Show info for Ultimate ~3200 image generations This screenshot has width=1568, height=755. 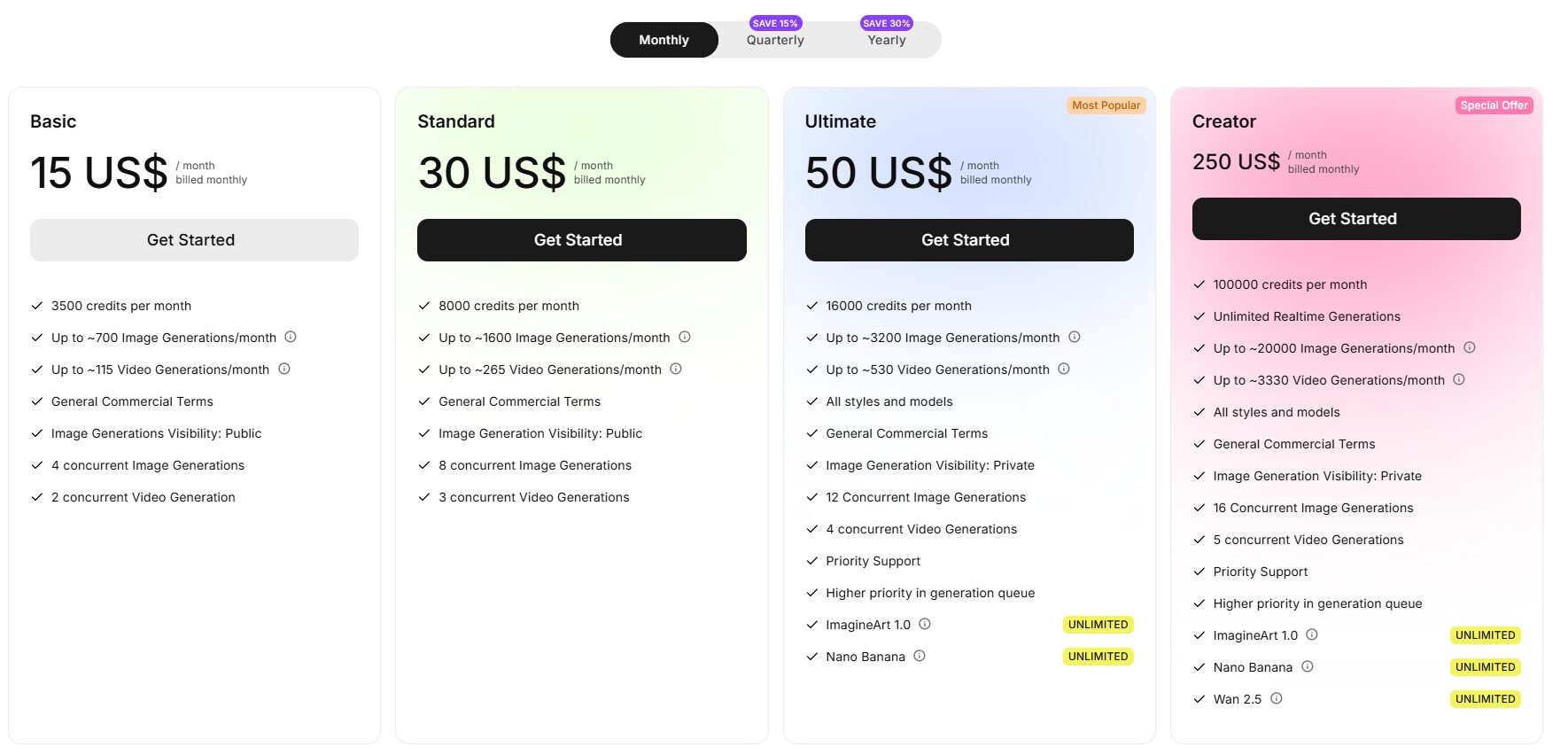[x=1075, y=337]
